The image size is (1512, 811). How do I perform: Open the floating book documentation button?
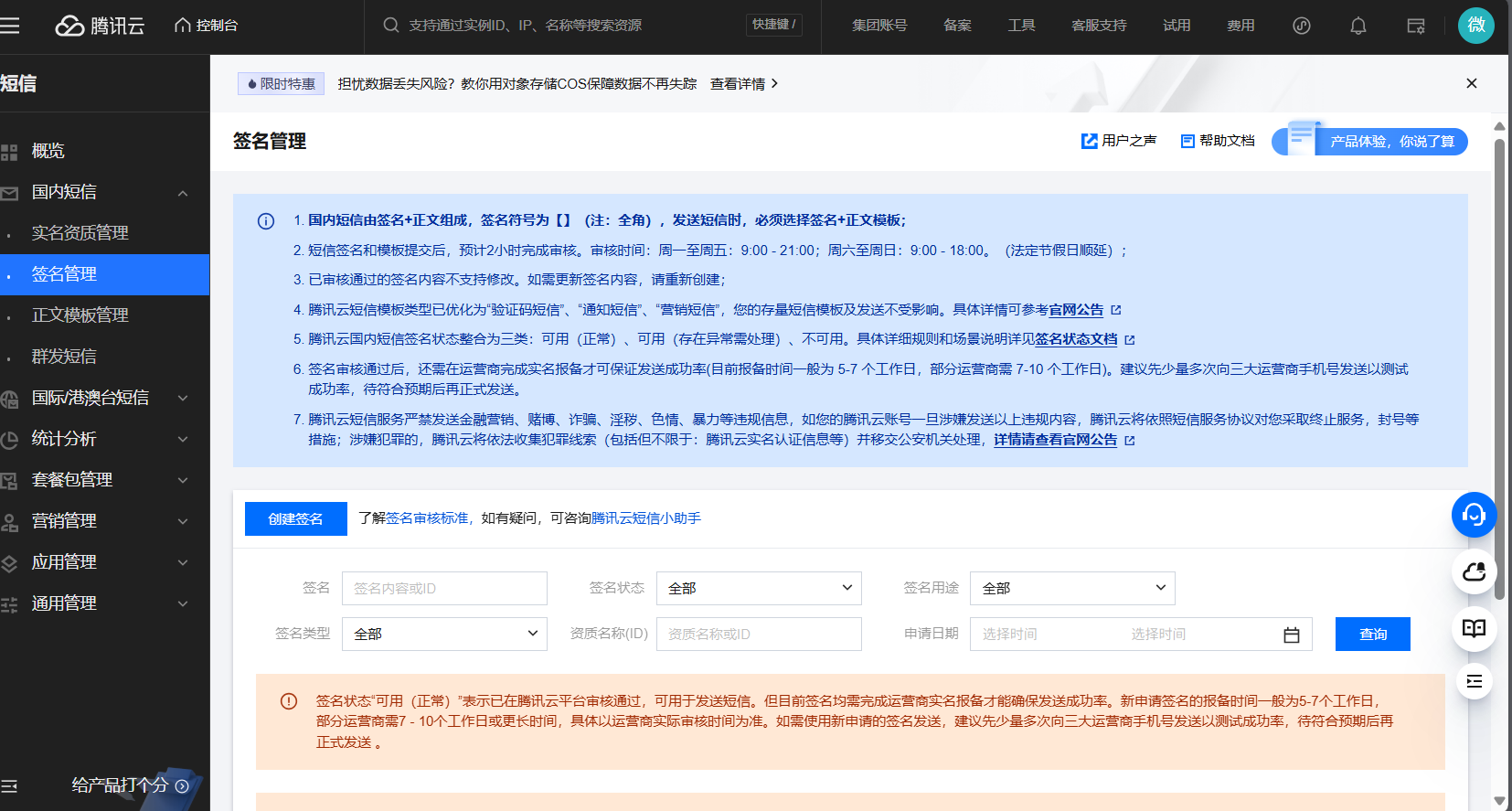(1475, 628)
